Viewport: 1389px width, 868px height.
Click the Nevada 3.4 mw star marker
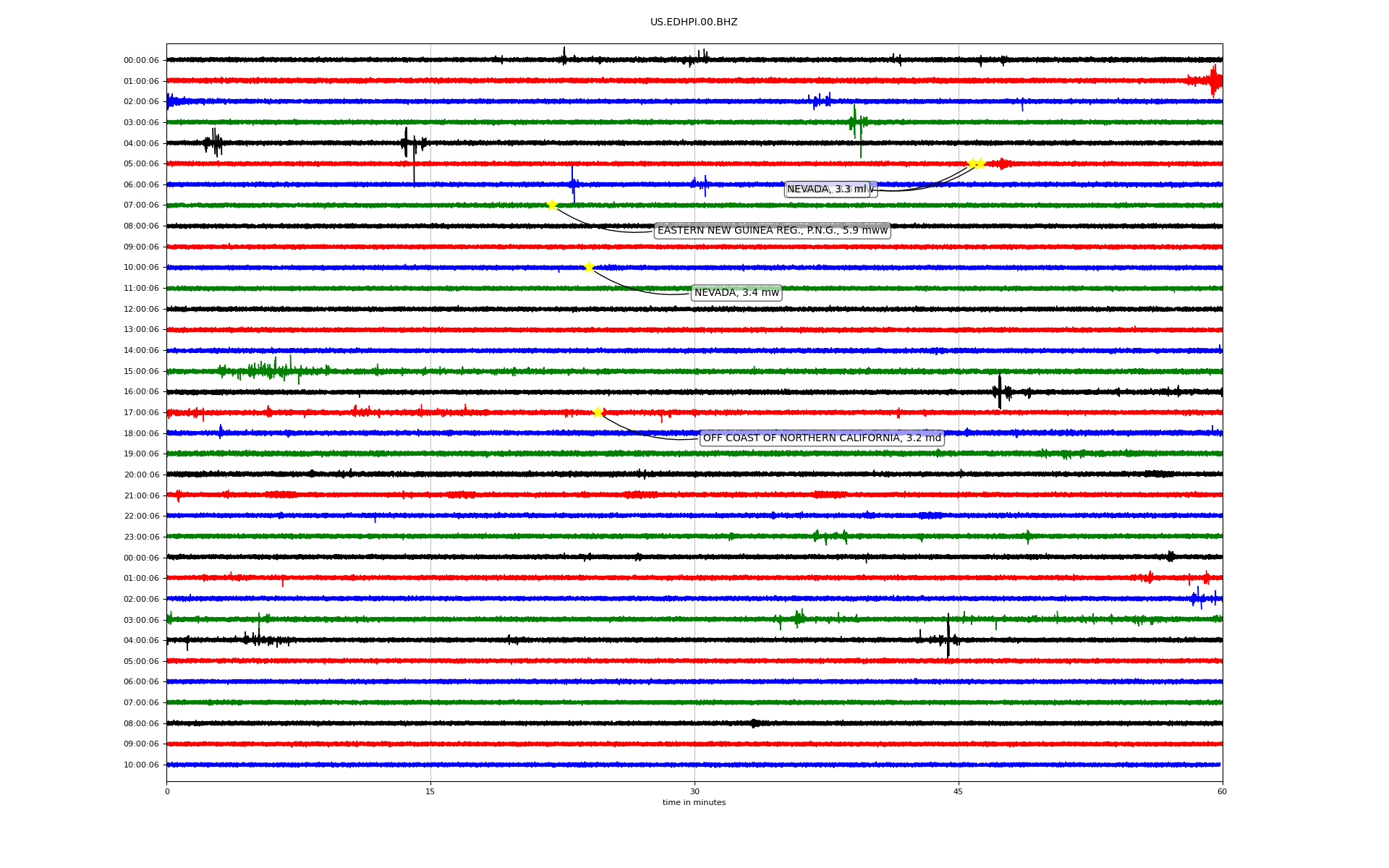589,267
